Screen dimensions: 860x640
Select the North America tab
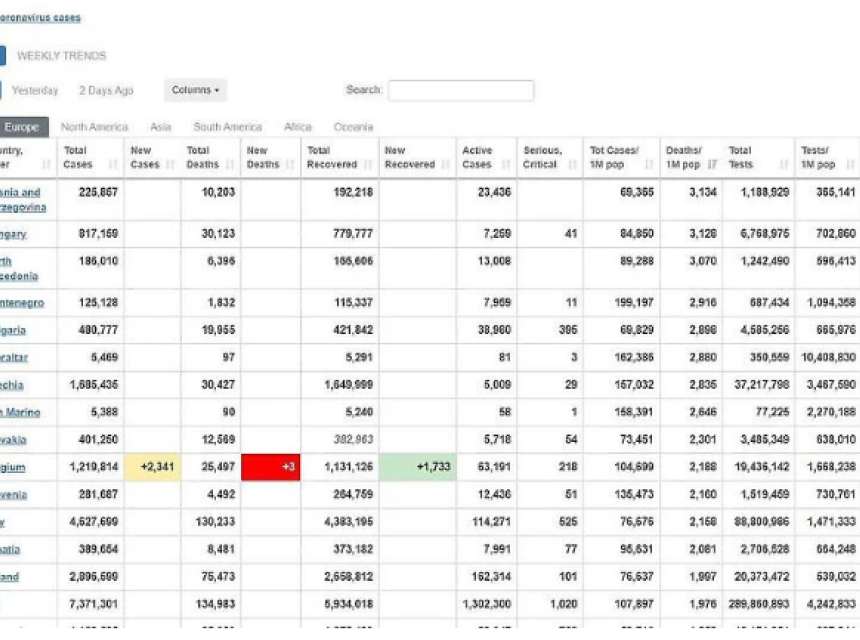click(x=94, y=127)
